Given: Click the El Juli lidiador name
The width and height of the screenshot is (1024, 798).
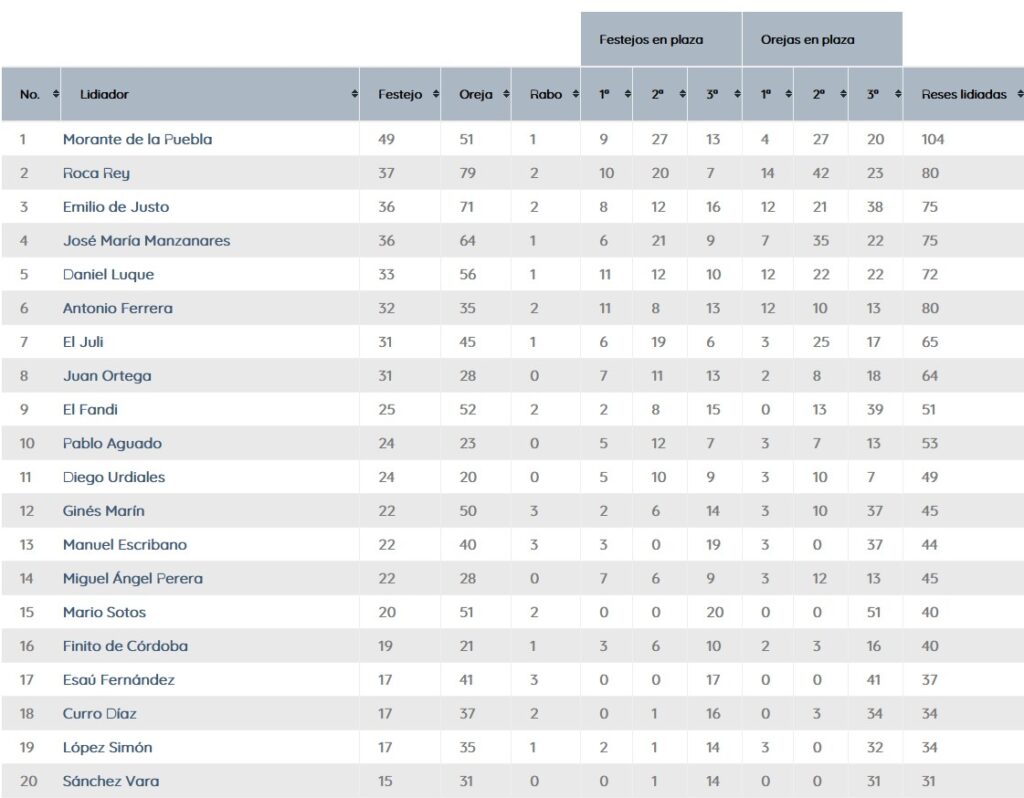Looking at the screenshot, I should tap(83, 342).
